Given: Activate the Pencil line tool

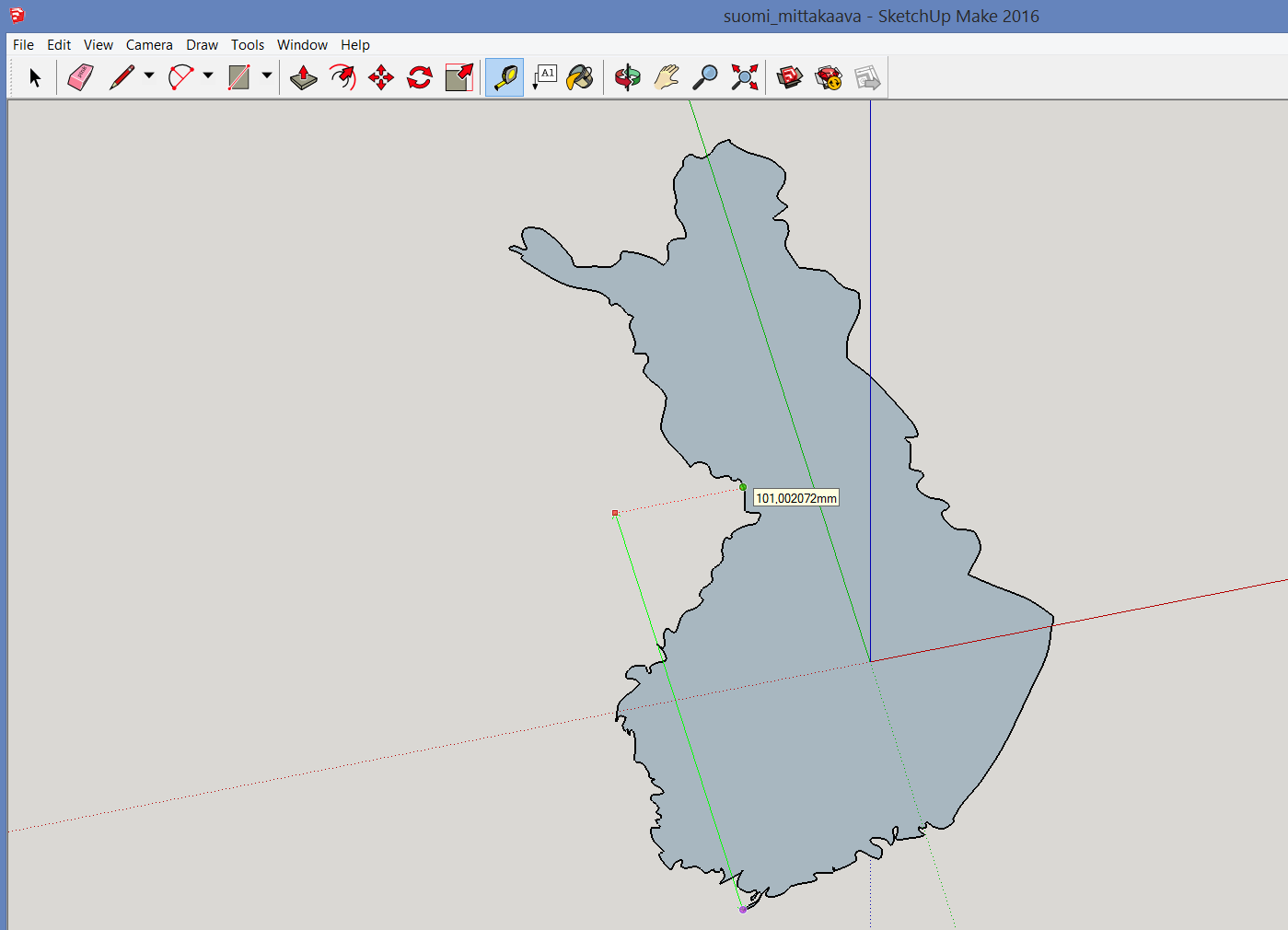Looking at the screenshot, I should click(x=122, y=78).
